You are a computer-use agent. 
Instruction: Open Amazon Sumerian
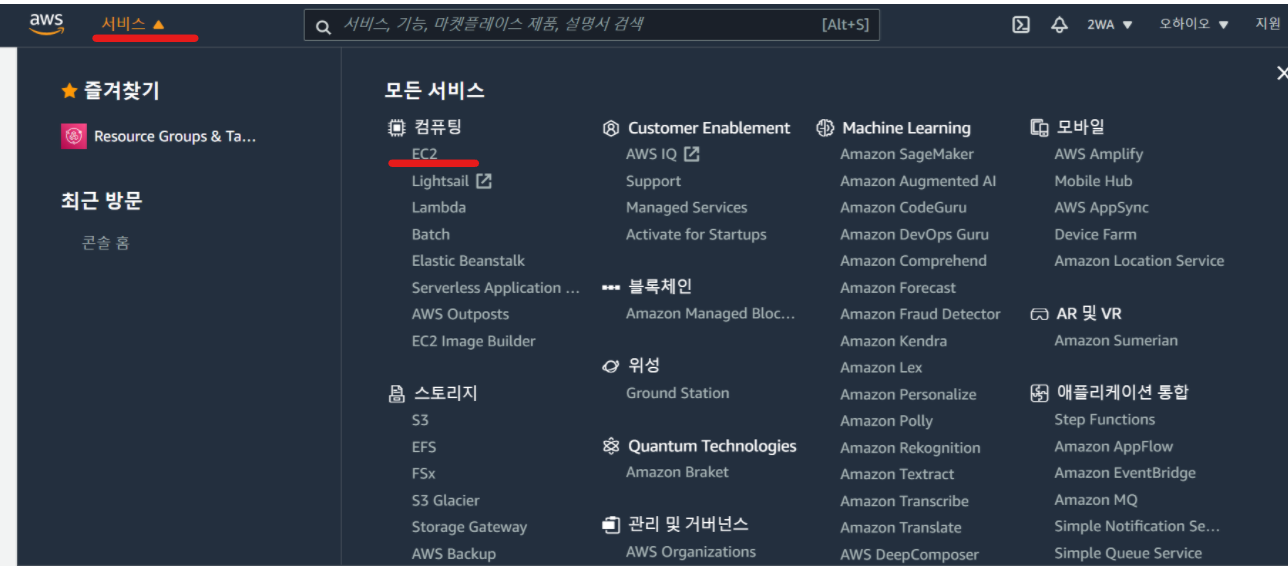[1116, 340]
